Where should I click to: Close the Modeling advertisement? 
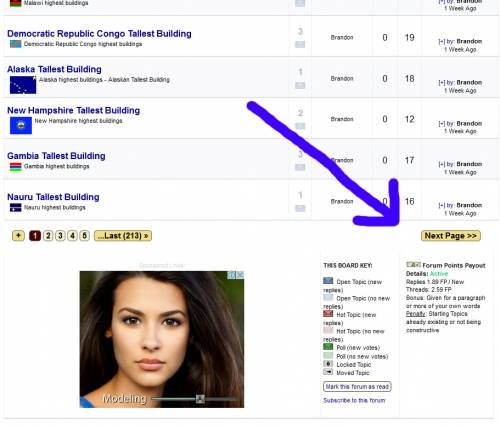pos(240,275)
